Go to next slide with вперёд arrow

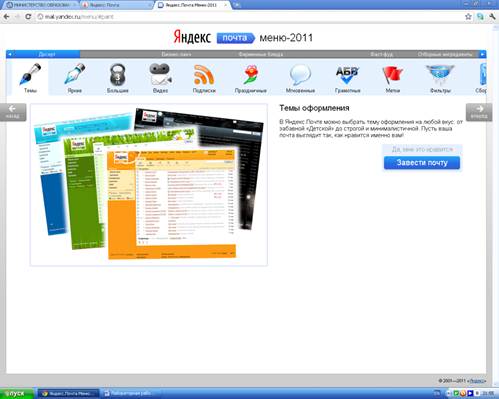point(479,112)
